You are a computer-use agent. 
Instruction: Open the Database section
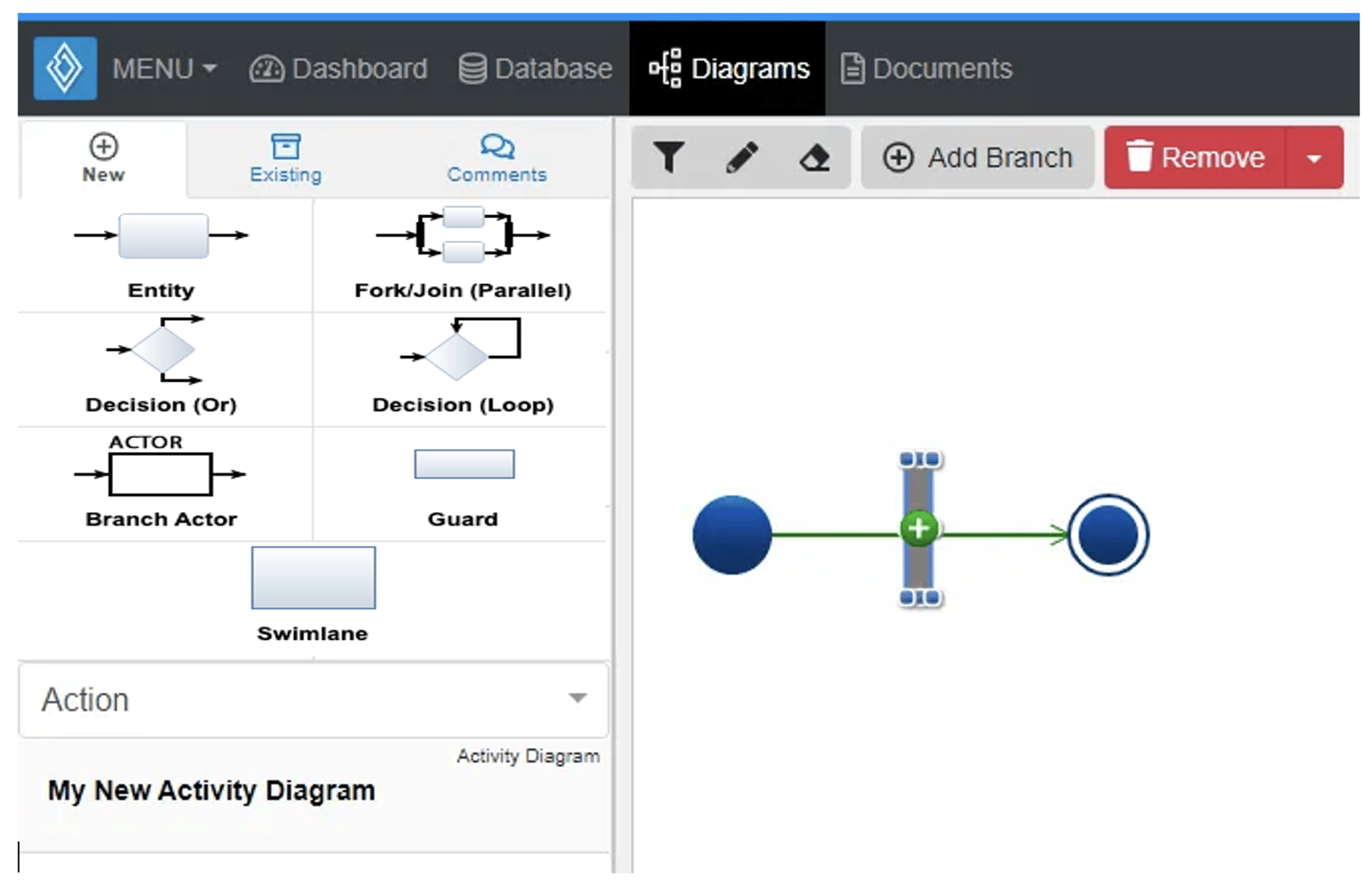(x=534, y=70)
